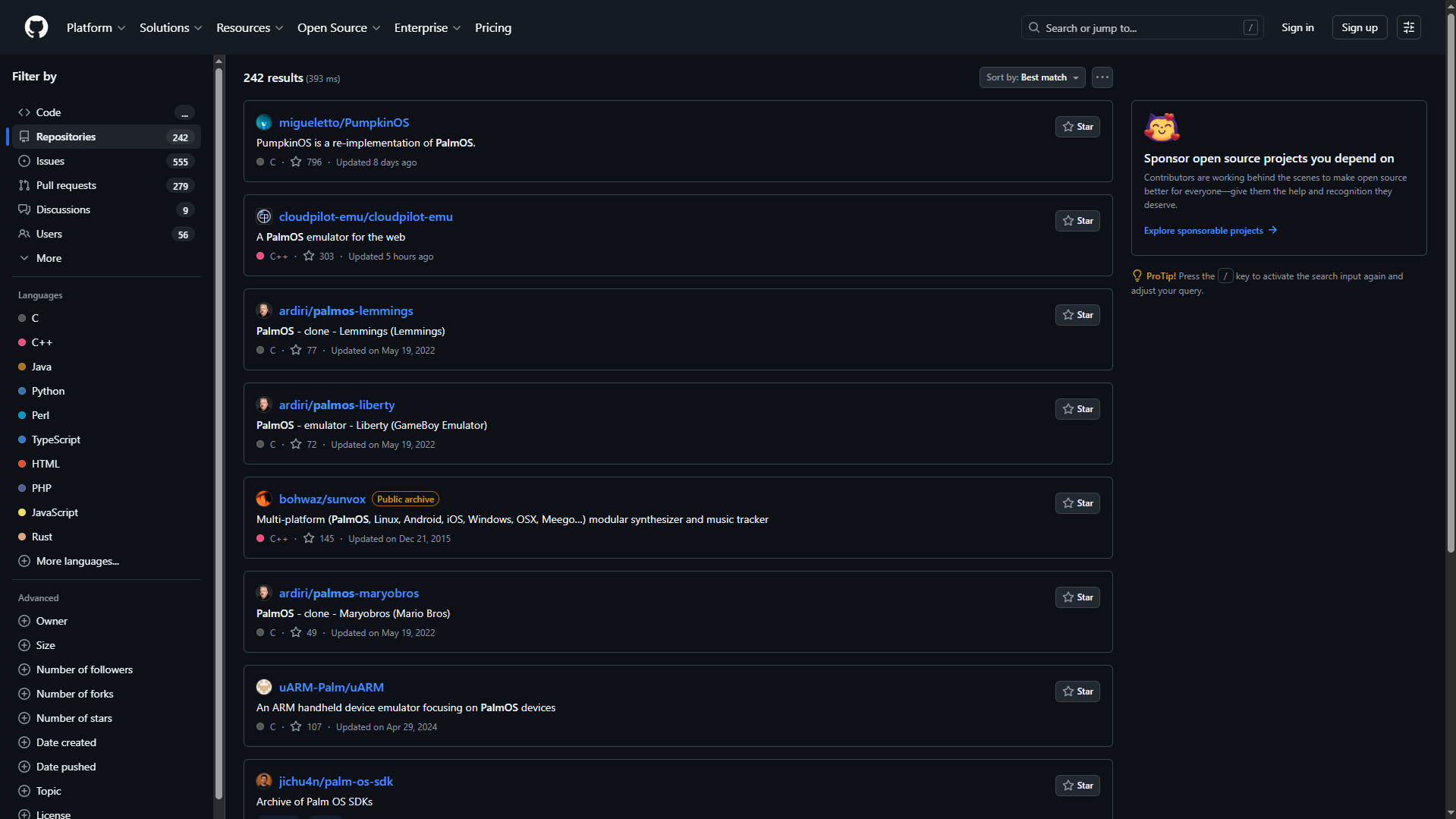This screenshot has width=1456, height=819.
Task: Click the Search or jump to field
Action: click(x=1142, y=27)
